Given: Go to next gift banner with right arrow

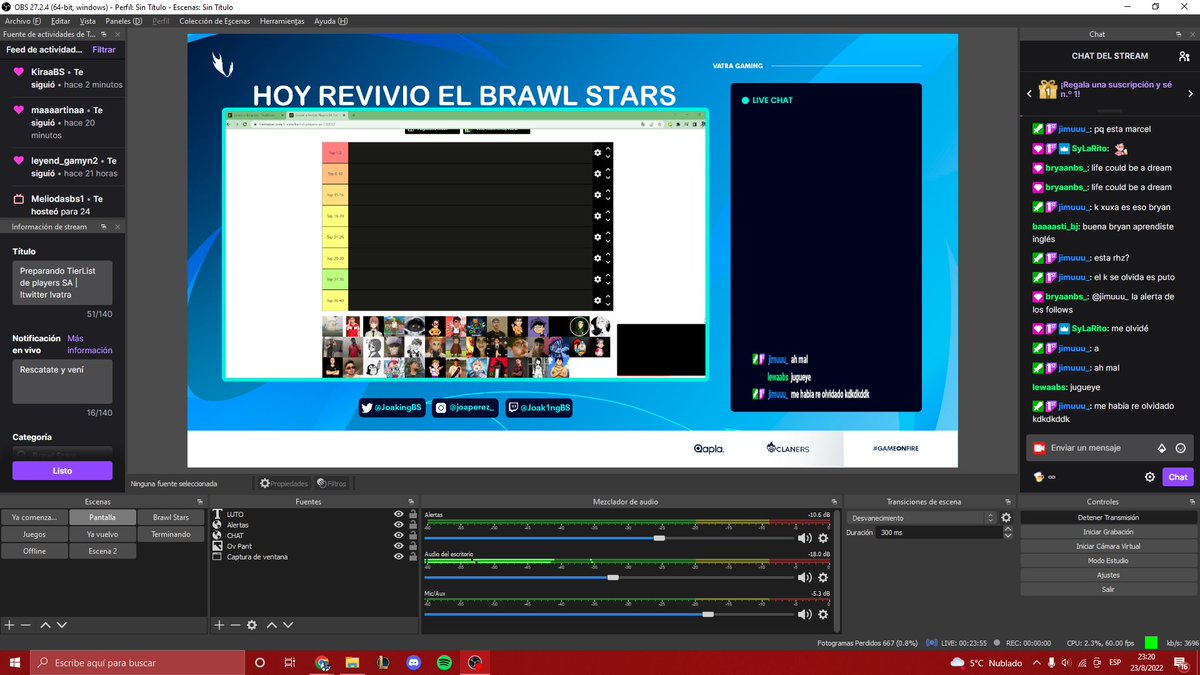Looking at the screenshot, I should click(x=1190, y=92).
